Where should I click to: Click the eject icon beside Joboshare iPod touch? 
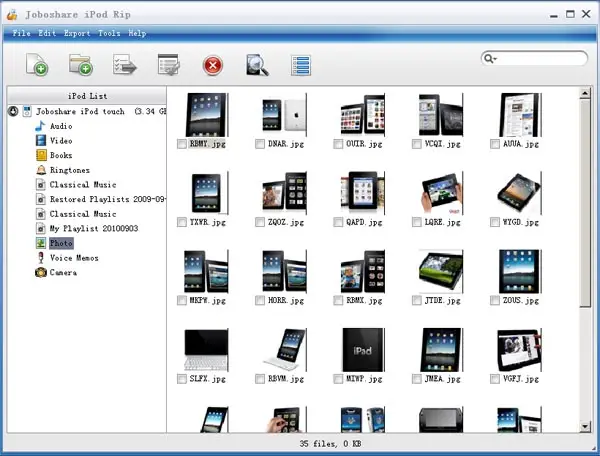[13, 111]
